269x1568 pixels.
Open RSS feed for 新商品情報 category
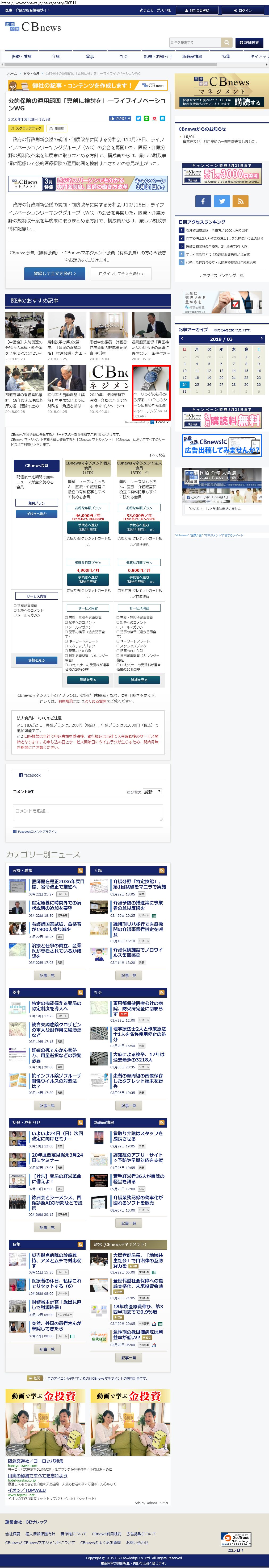(x=162, y=1122)
